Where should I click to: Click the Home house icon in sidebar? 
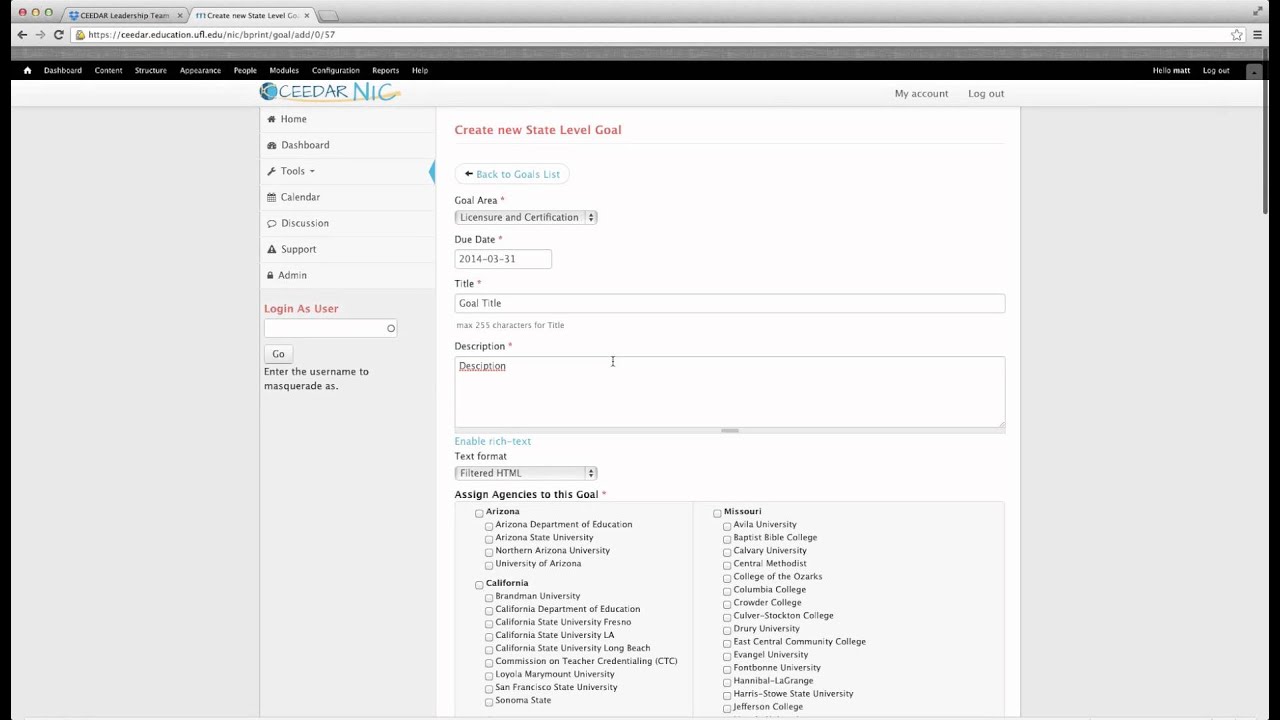(x=271, y=119)
